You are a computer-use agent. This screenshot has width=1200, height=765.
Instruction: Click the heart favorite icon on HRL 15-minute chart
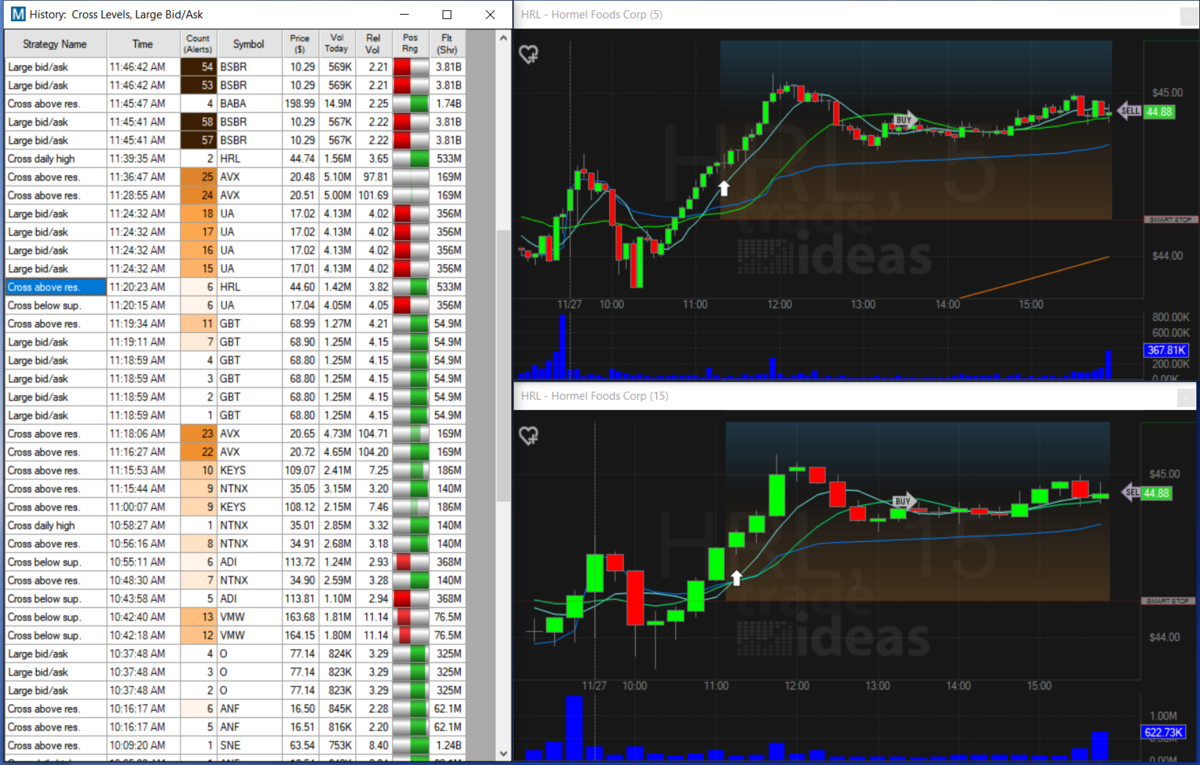pos(530,436)
